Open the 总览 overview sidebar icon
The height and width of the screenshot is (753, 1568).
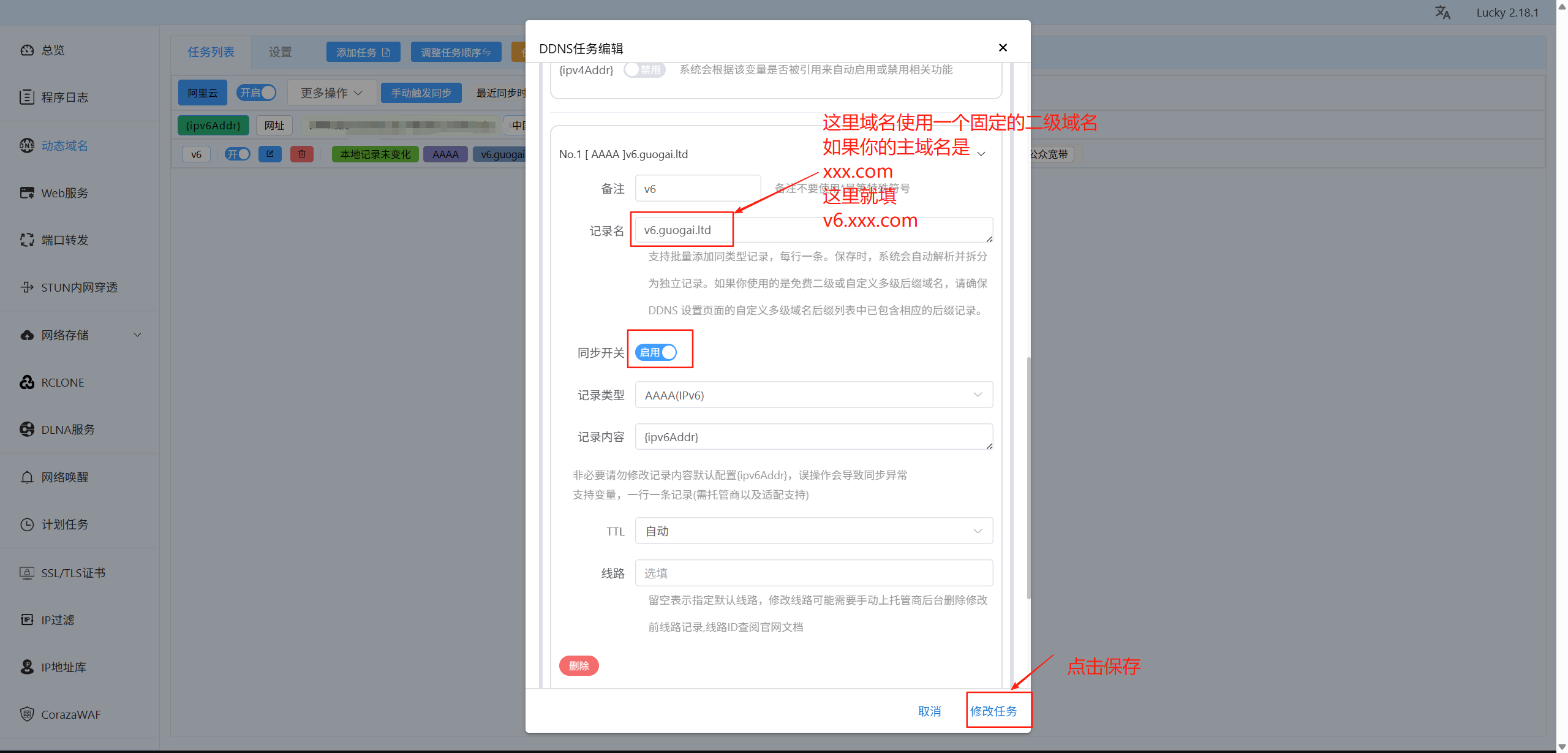click(x=27, y=50)
